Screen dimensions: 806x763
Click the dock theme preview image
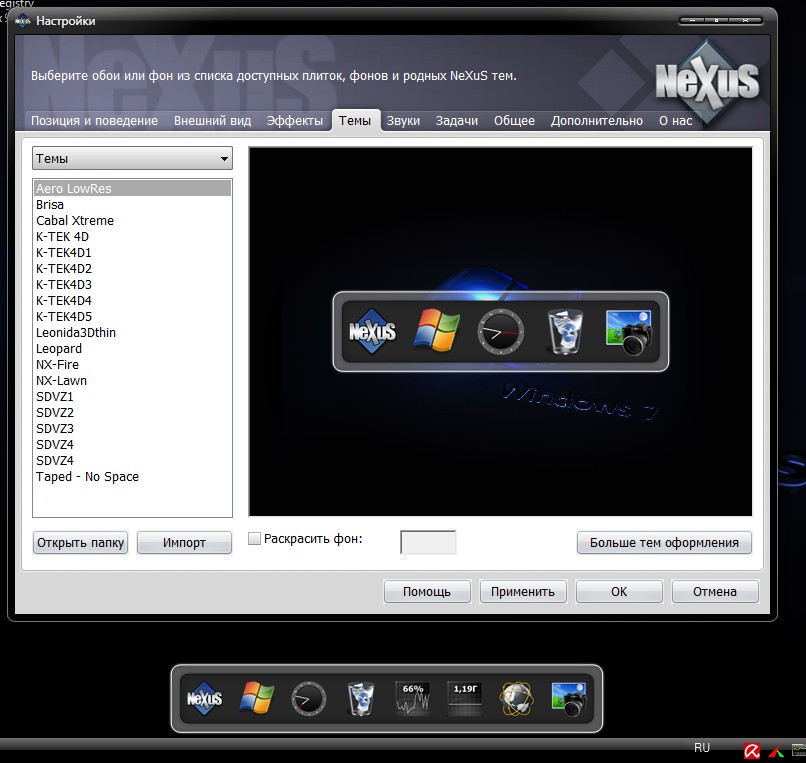coord(500,332)
